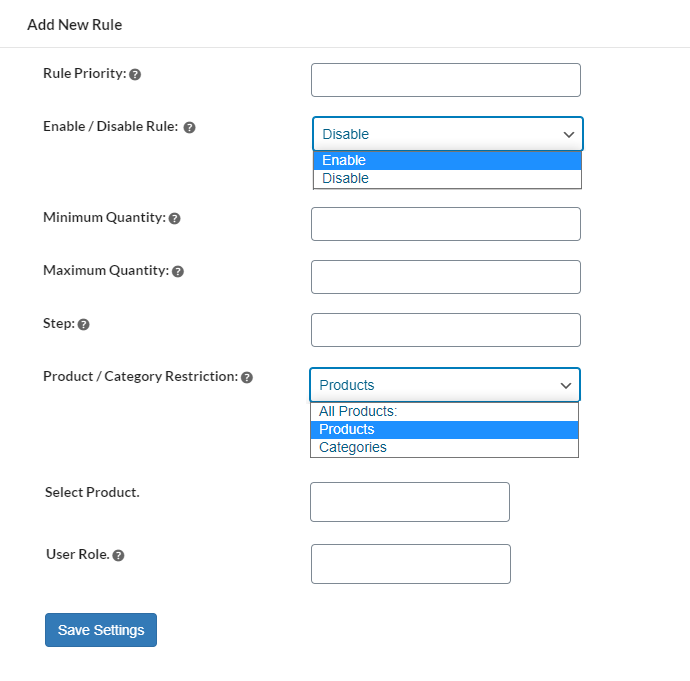Image resolution: width=690 pixels, height=681 pixels.
Task: Select the All Products option
Action: click(x=444, y=411)
